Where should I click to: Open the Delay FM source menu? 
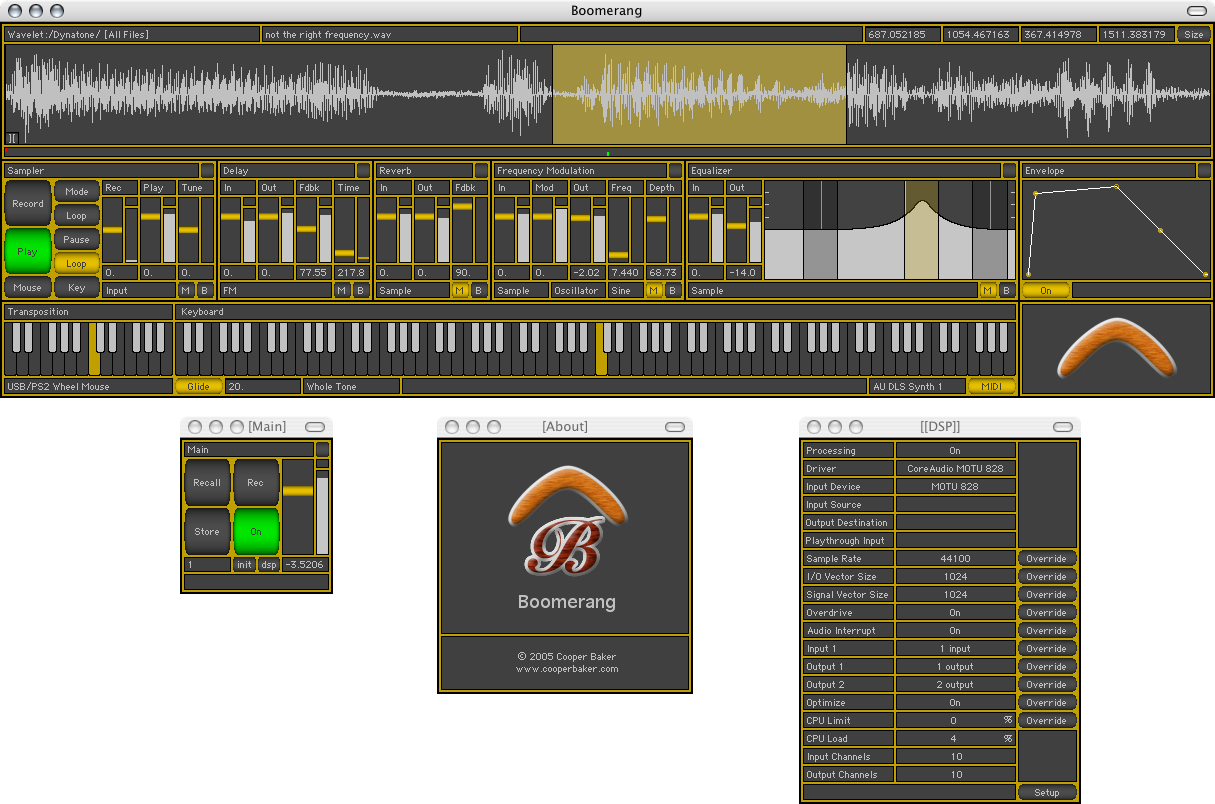point(276,291)
